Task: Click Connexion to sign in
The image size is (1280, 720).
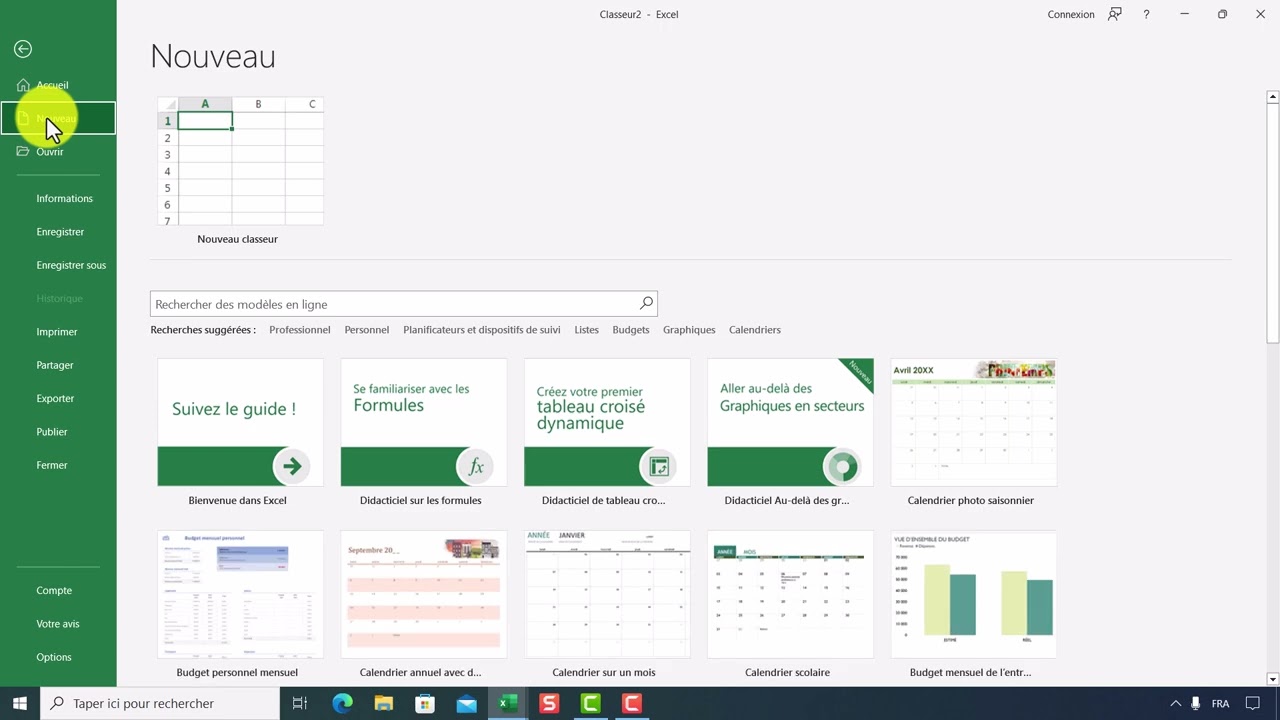Action: (x=1071, y=15)
